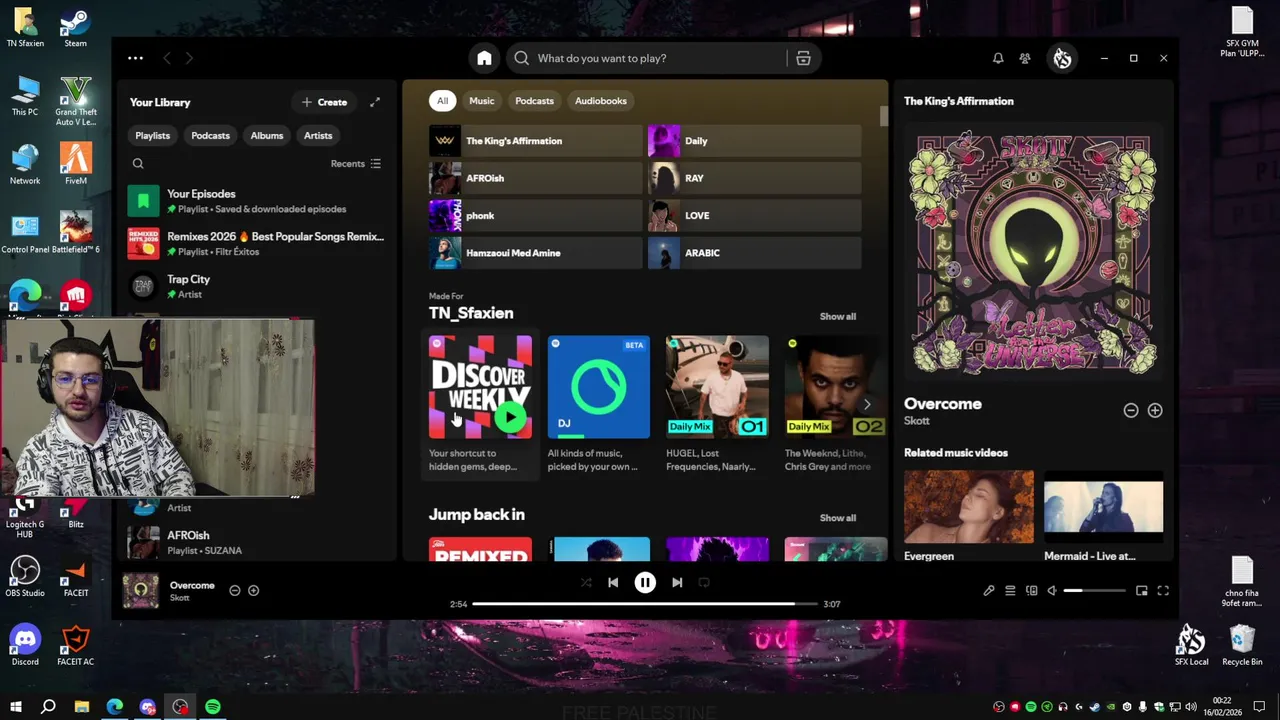The height and width of the screenshot is (720, 1280).
Task: Add Overcome to library in now-playing bar
Action: 253,591
